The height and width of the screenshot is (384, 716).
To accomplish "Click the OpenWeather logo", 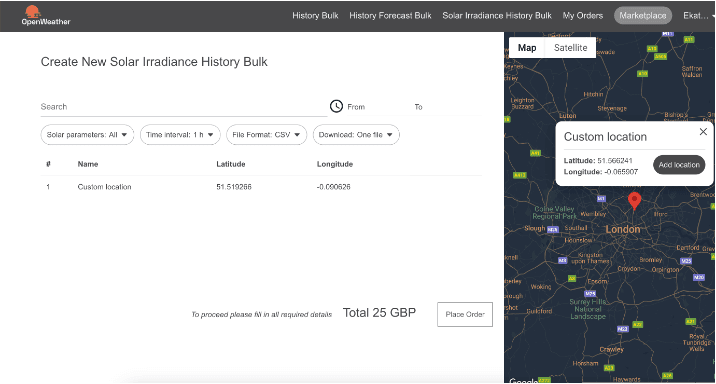I will [x=46, y=15].
